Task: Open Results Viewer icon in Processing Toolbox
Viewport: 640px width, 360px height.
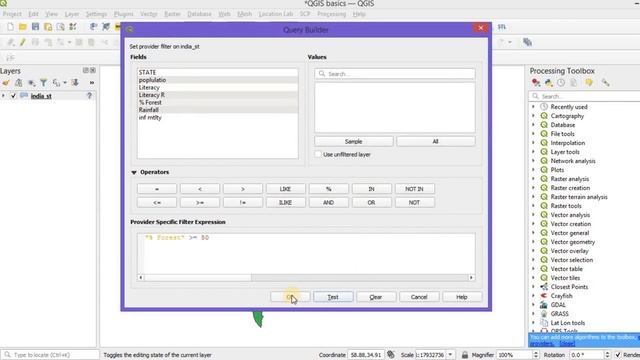Action: (573, 83)
